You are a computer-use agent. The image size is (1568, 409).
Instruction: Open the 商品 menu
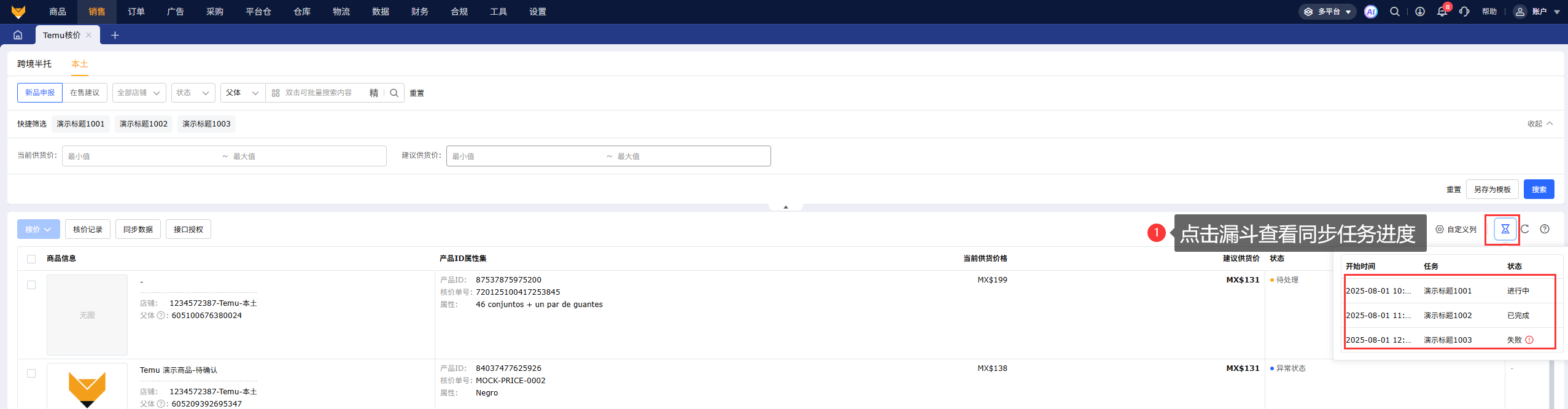58,12
